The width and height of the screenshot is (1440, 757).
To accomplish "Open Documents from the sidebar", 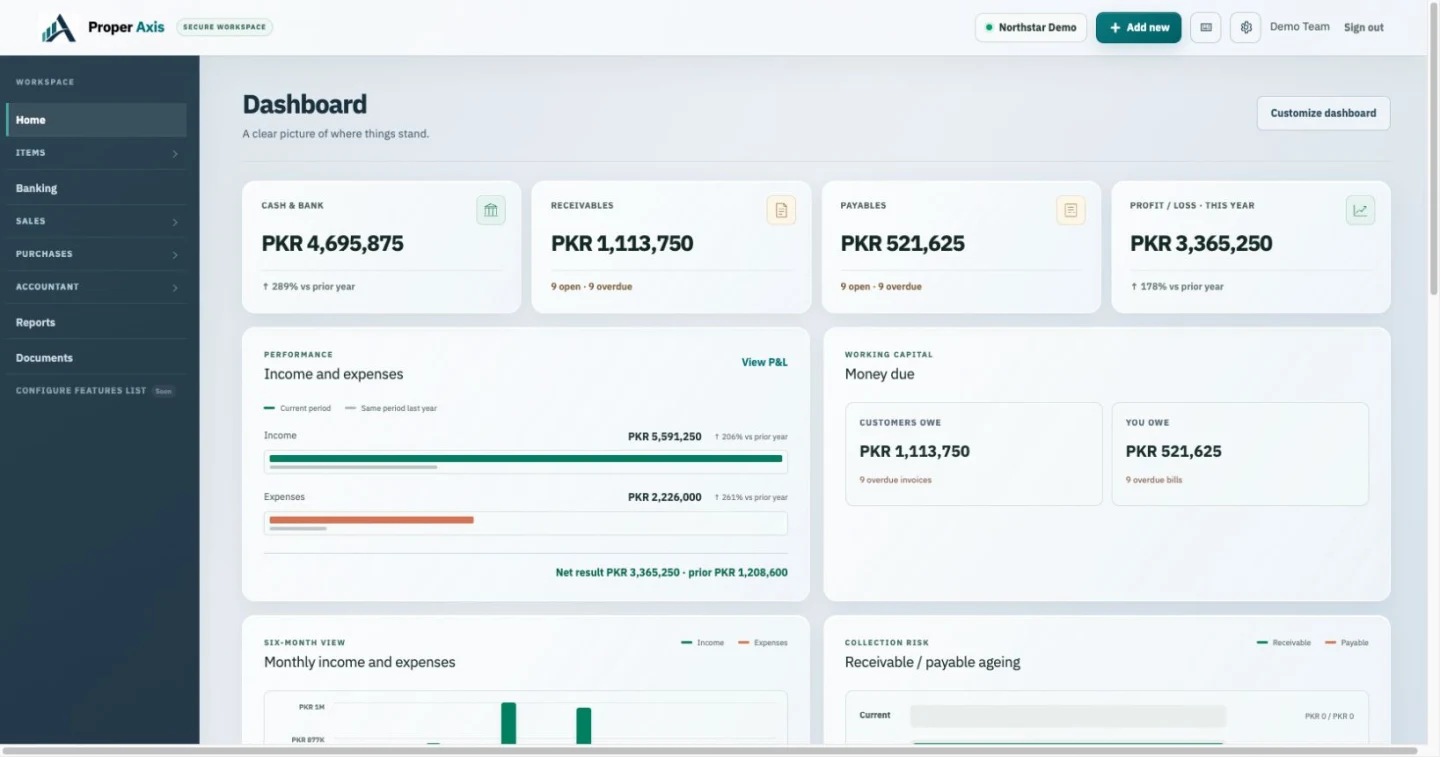I will (96, 357).
